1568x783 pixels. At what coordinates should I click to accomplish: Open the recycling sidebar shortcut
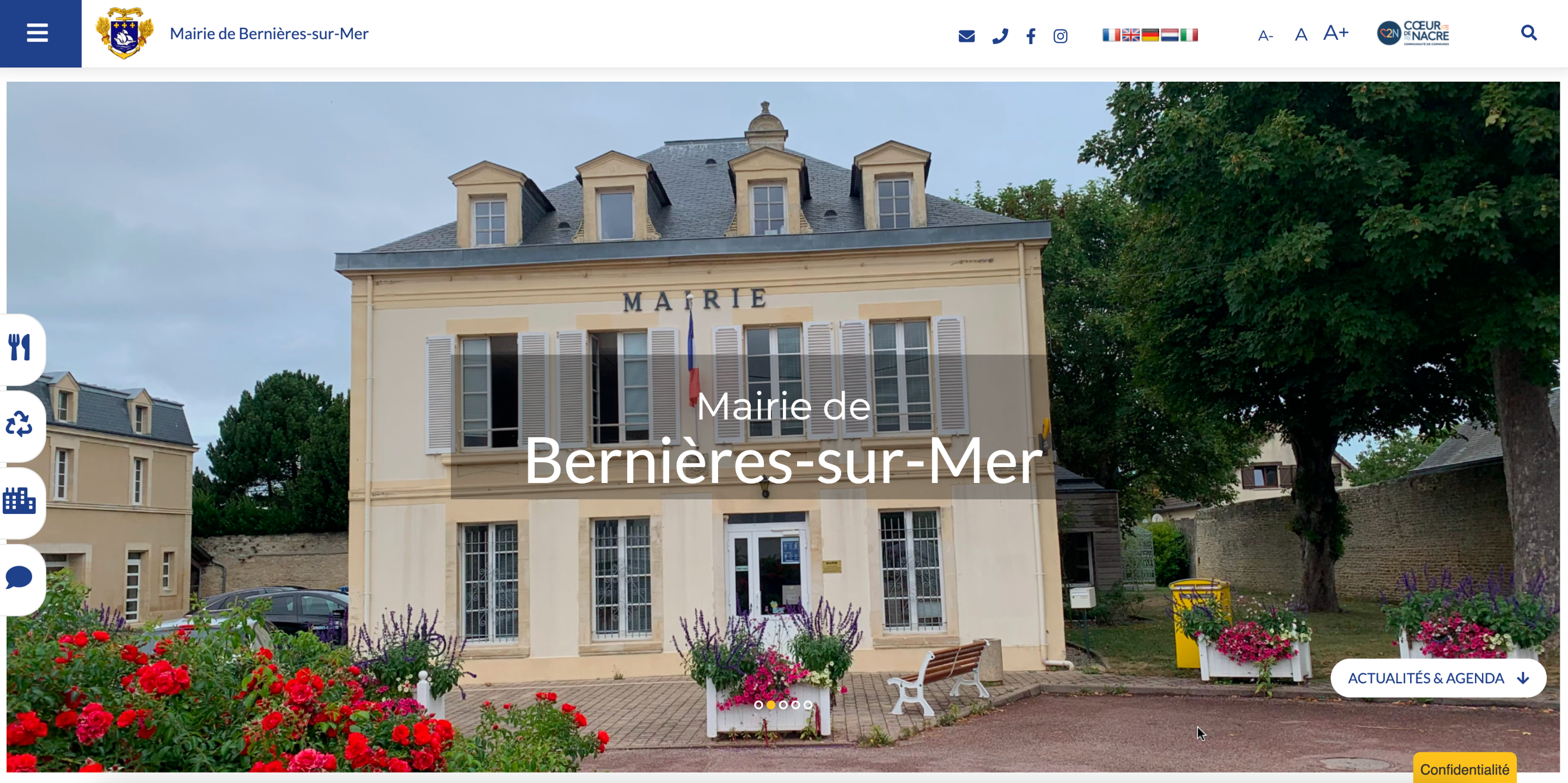[x=20, y=424]
